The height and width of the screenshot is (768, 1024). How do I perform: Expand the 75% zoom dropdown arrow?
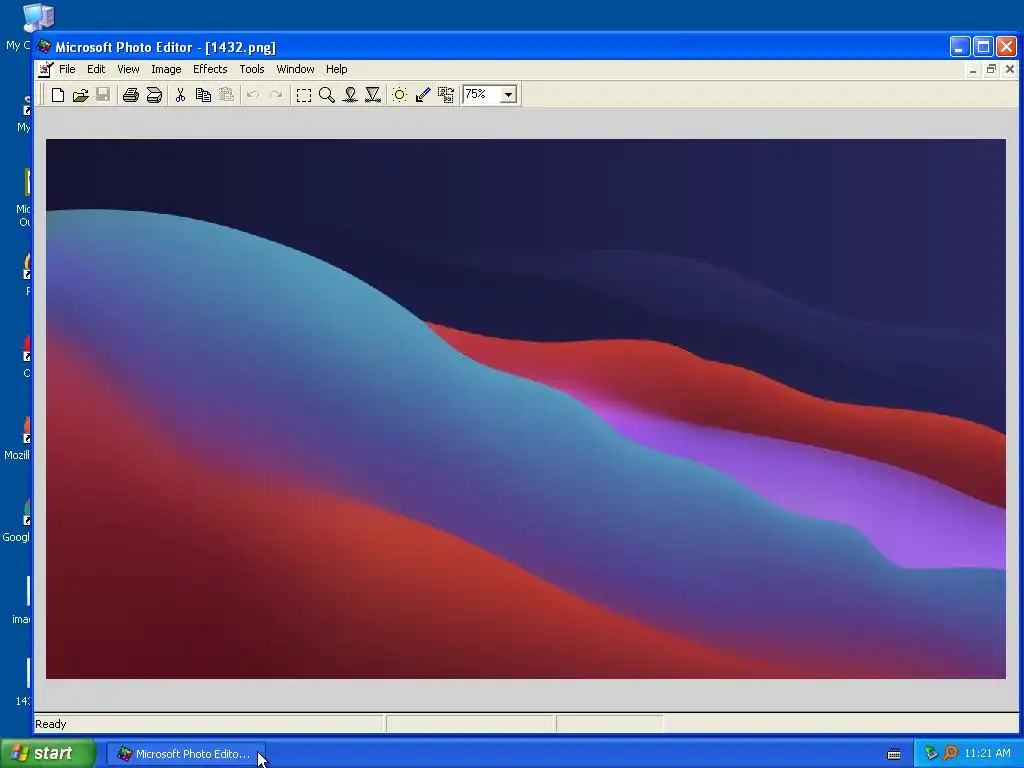coord(508,95)
